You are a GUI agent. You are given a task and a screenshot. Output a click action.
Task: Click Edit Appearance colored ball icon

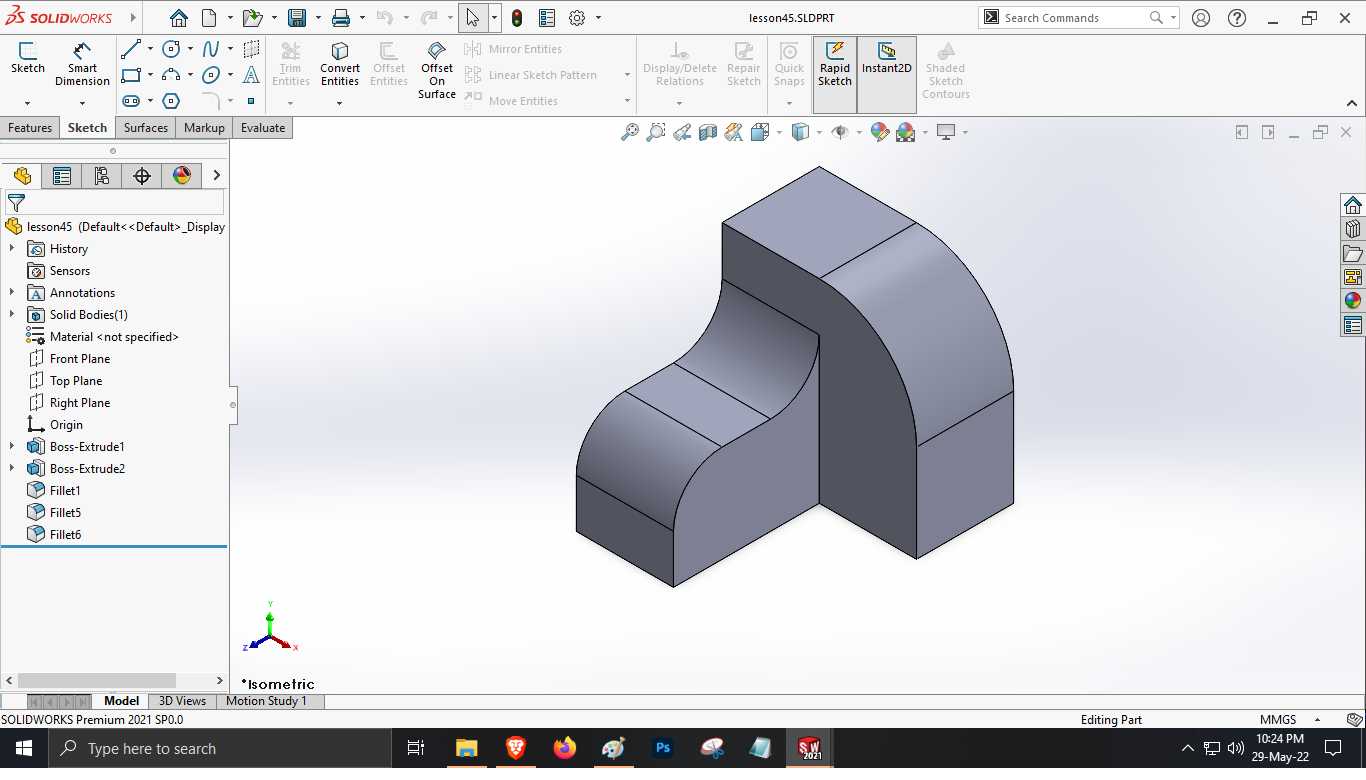coord(880,132)
